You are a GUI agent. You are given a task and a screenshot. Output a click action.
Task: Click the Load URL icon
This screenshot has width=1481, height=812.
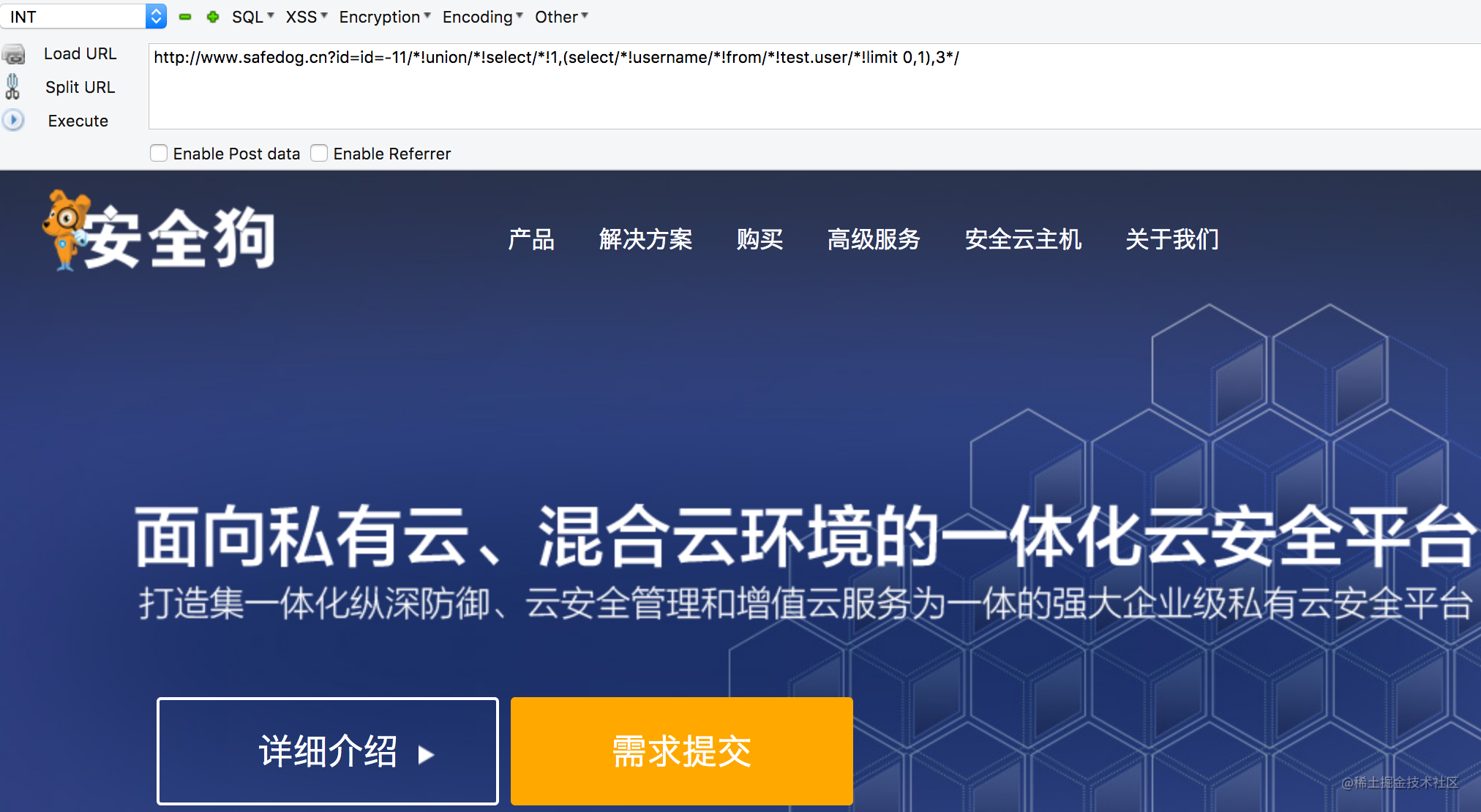tap(13, 54)
